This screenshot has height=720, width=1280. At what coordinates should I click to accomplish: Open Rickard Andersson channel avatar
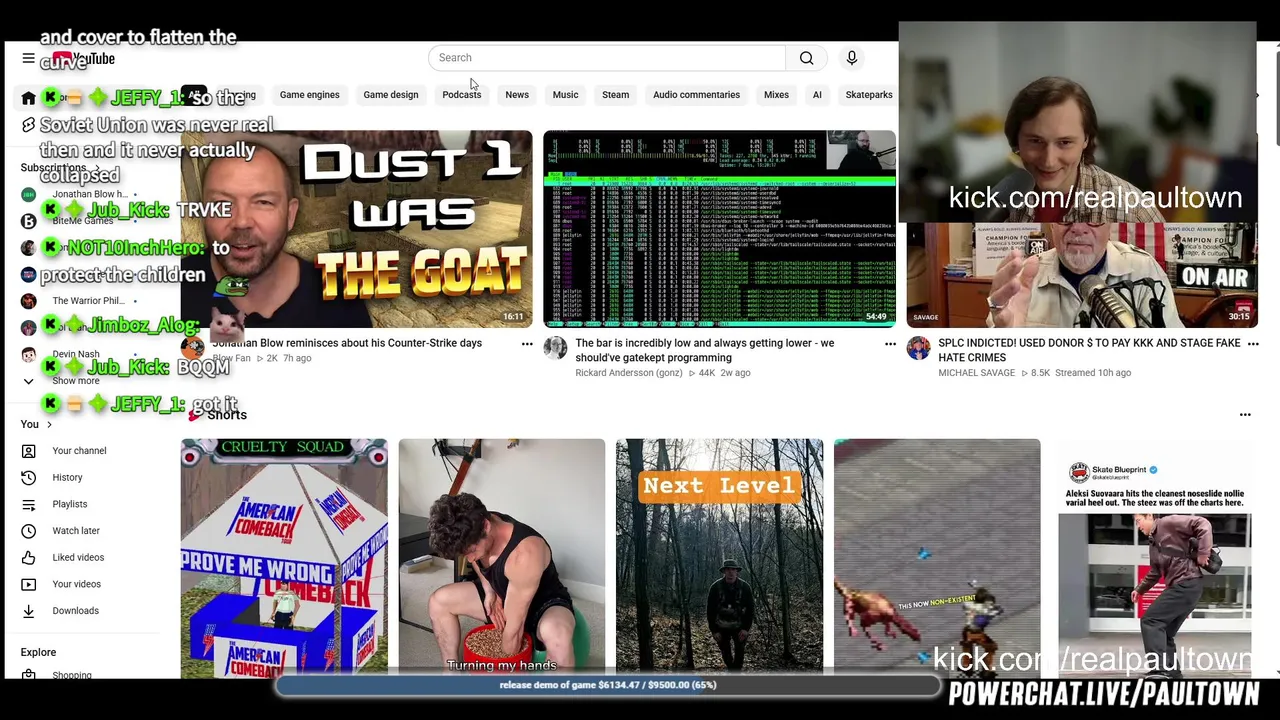555,348
